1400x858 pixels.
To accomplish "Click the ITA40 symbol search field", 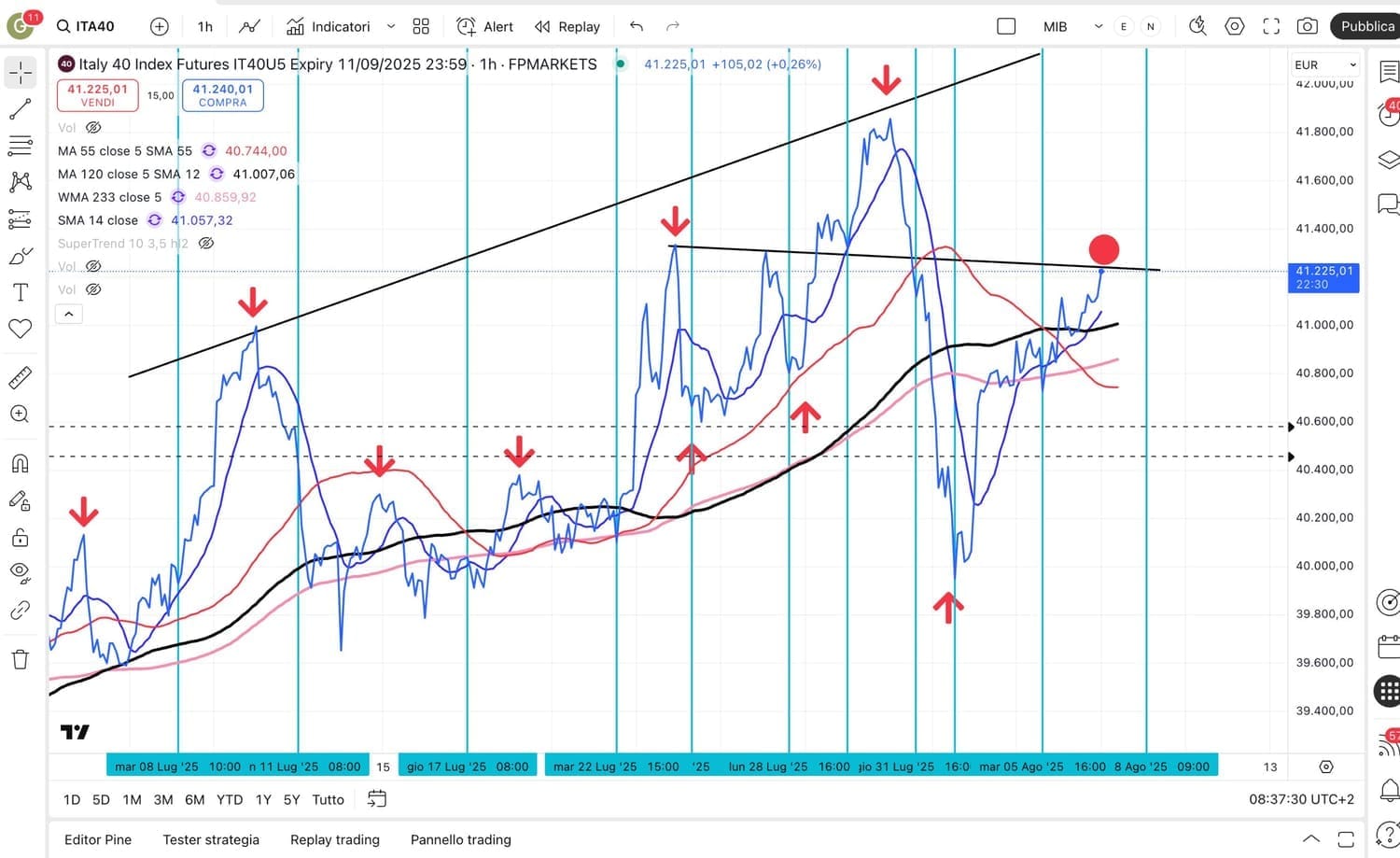I will [86, 26].
